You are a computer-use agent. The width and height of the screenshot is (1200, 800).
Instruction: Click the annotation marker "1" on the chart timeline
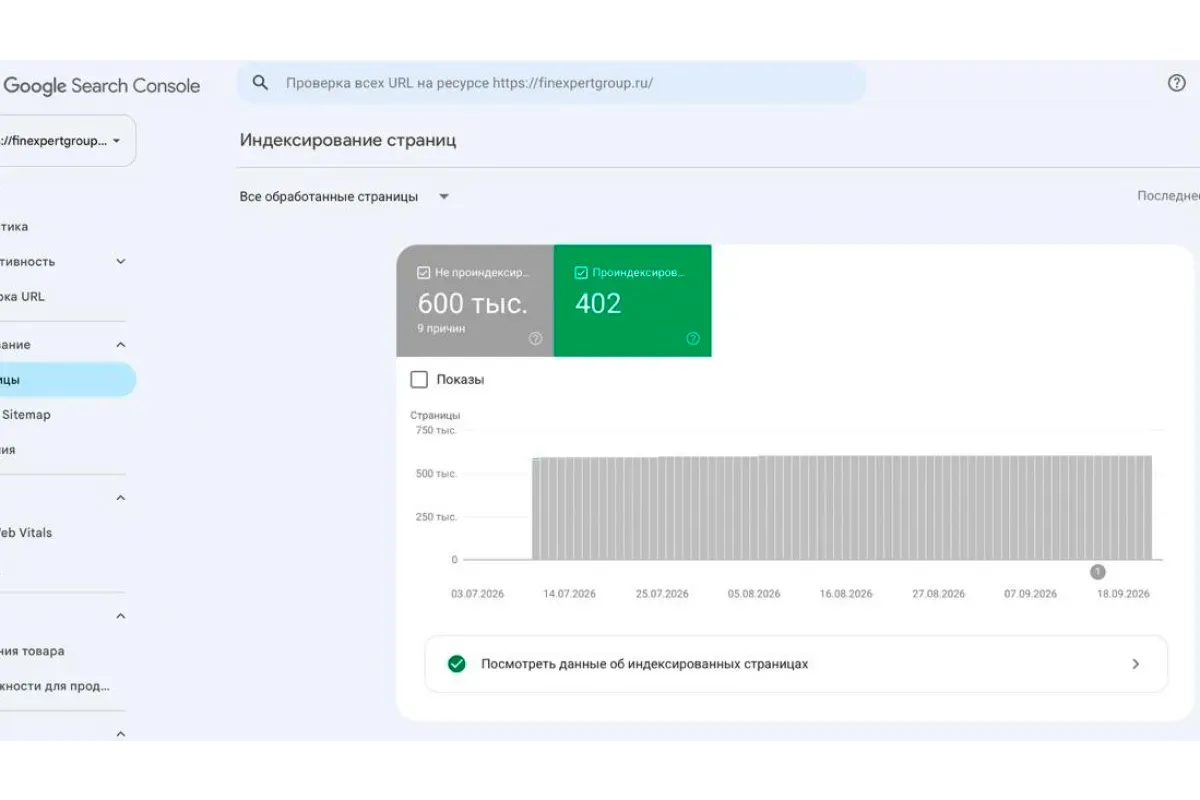point(1098,572)
